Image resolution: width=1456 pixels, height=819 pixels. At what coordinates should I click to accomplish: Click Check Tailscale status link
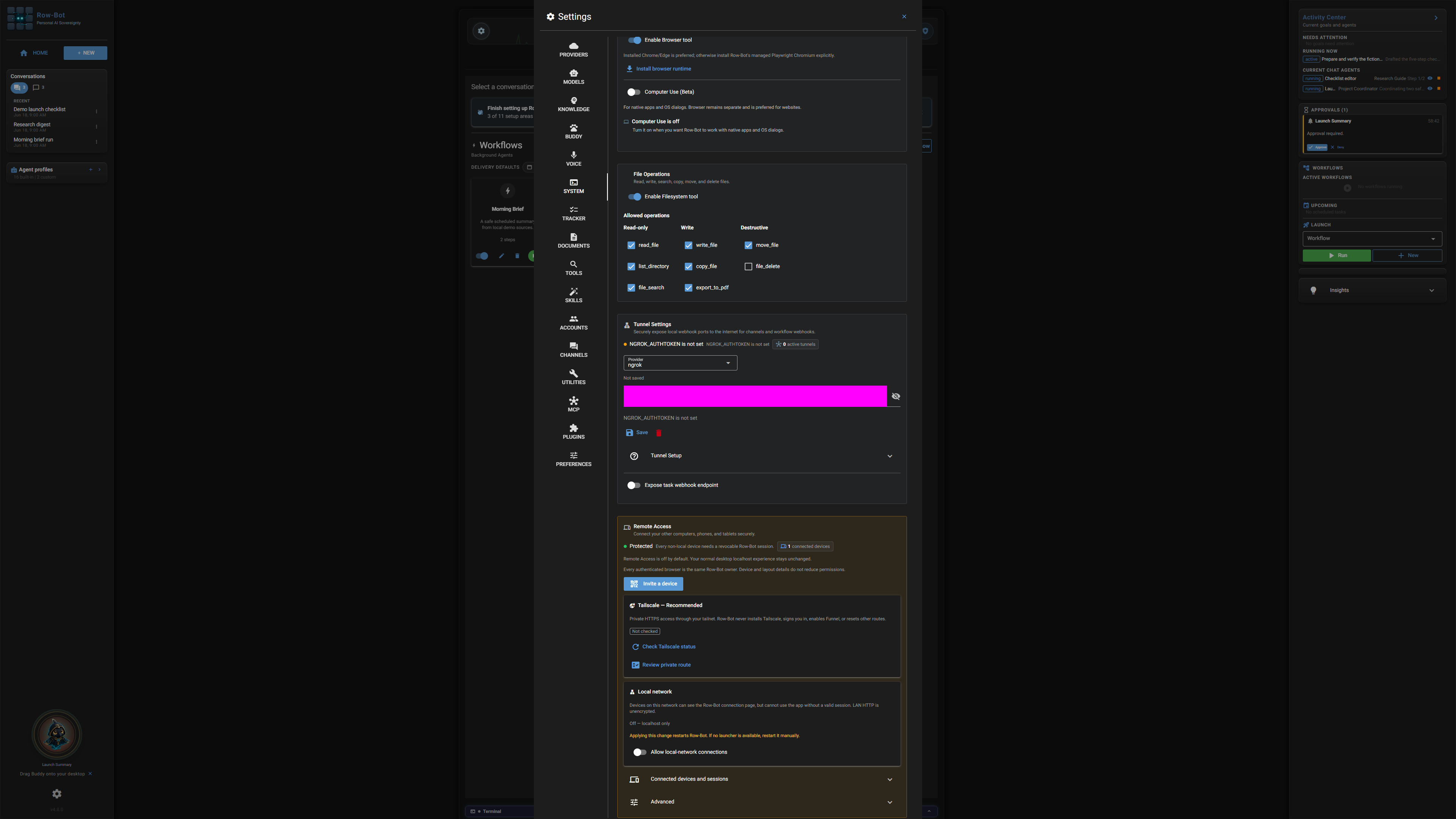(664, 646)
